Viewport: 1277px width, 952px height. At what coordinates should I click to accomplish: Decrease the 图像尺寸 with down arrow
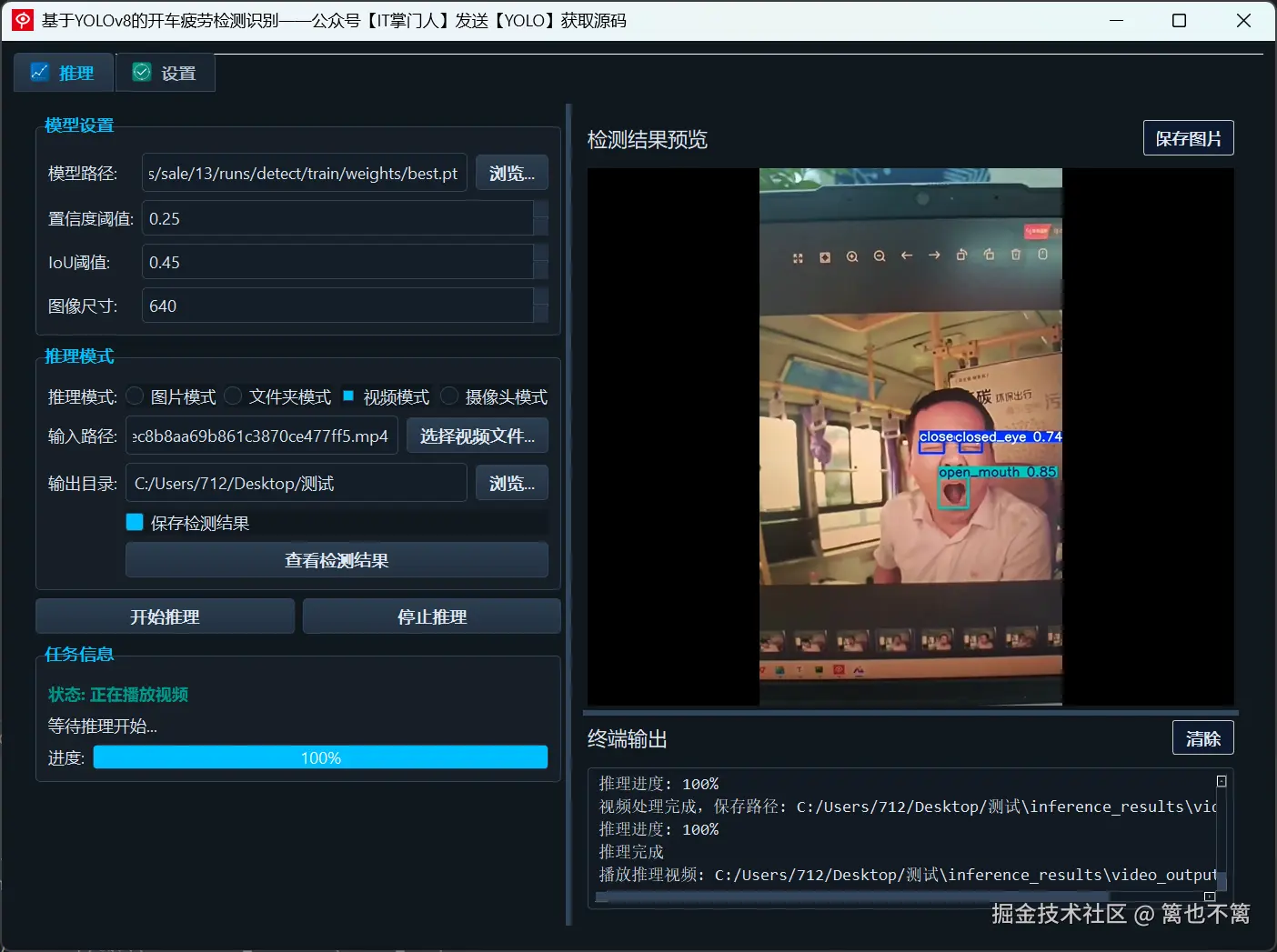point(540,315)
